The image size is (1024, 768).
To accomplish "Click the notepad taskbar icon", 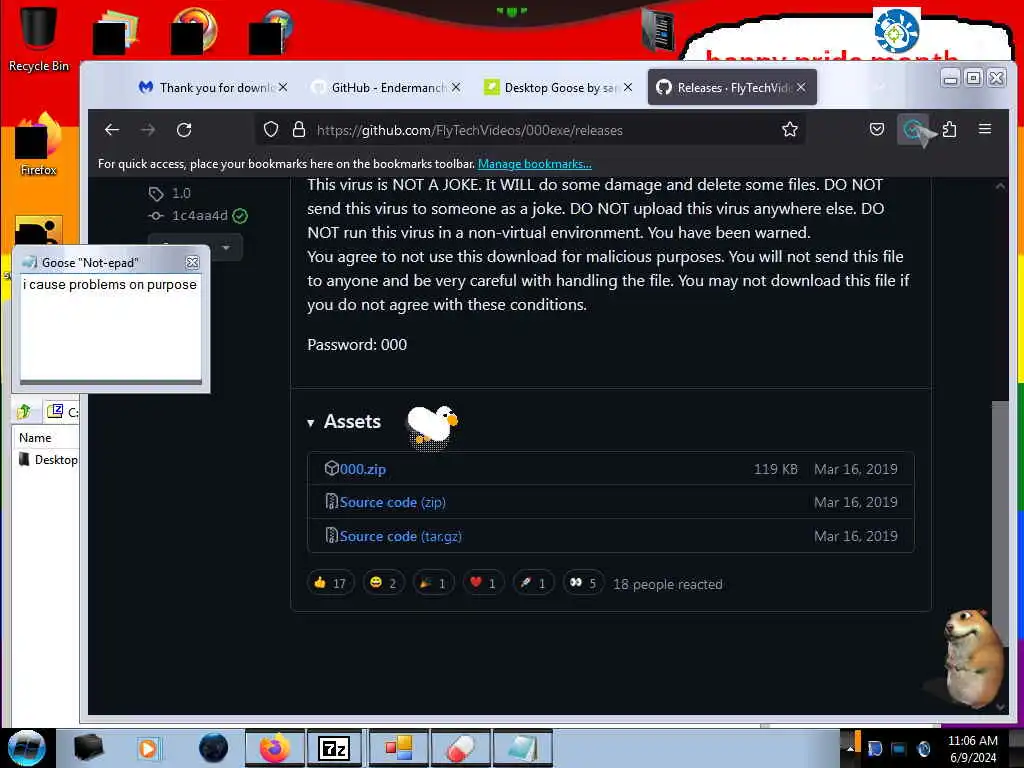I will 522,748.
